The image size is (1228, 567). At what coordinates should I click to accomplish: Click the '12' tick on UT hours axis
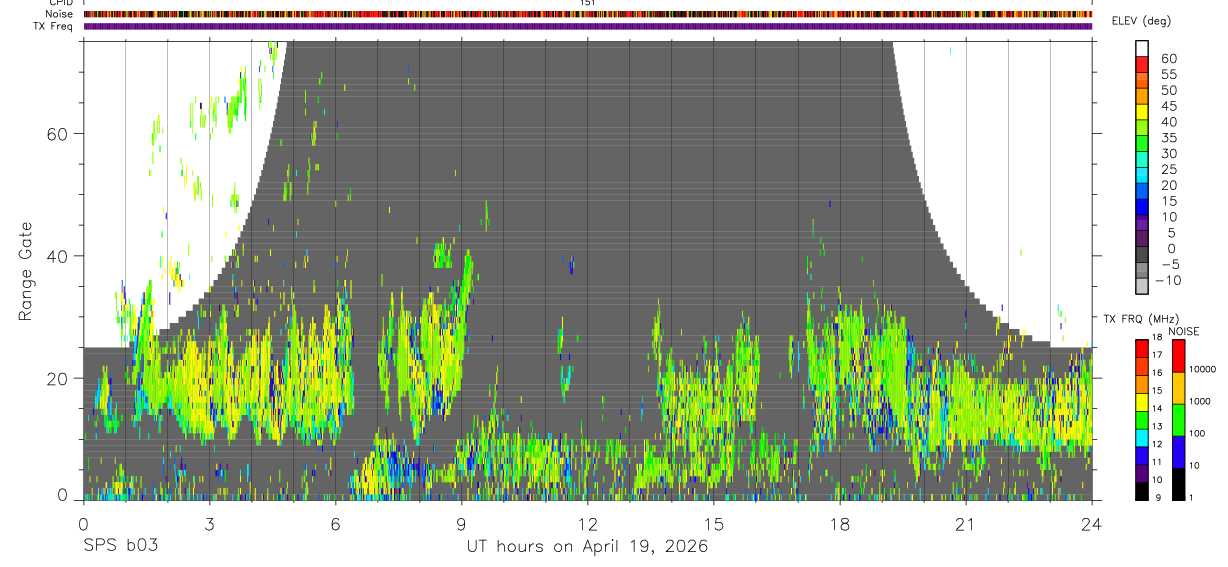pyautogui.click(x=587, y=523)
